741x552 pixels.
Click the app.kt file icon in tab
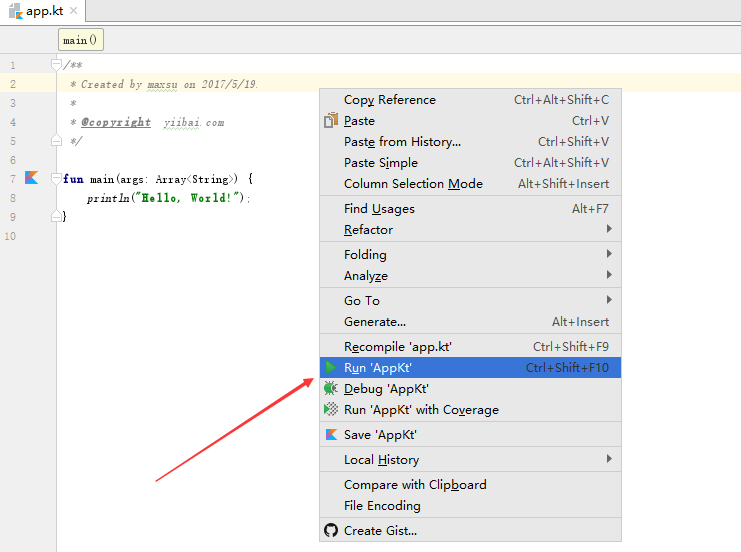pos(15,12)
